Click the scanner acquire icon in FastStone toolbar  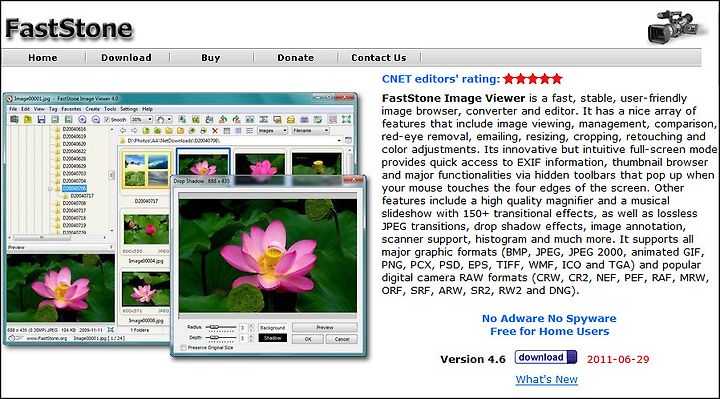pos(14,119)
